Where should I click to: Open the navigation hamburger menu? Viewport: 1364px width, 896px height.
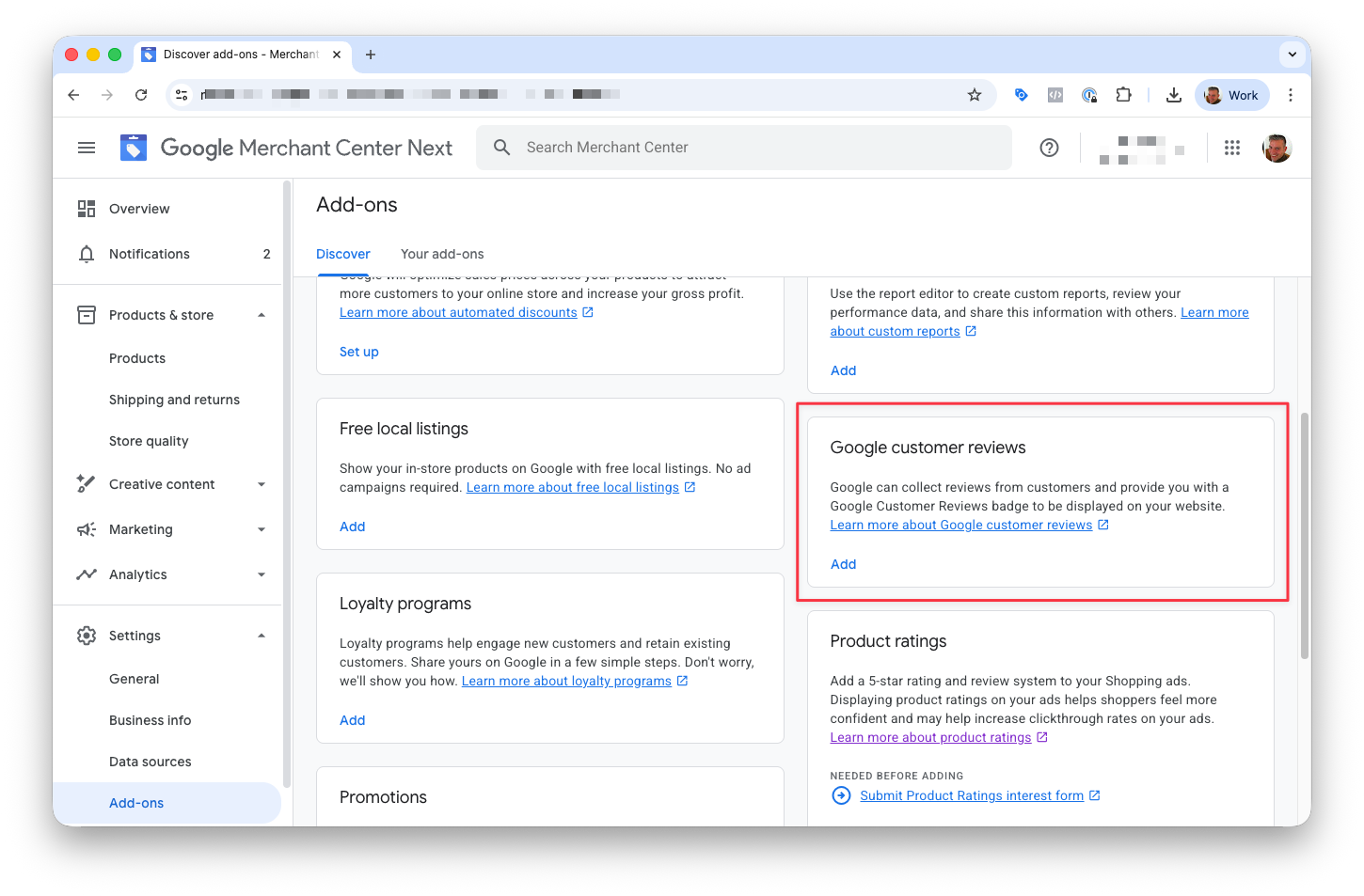(86, 148)
